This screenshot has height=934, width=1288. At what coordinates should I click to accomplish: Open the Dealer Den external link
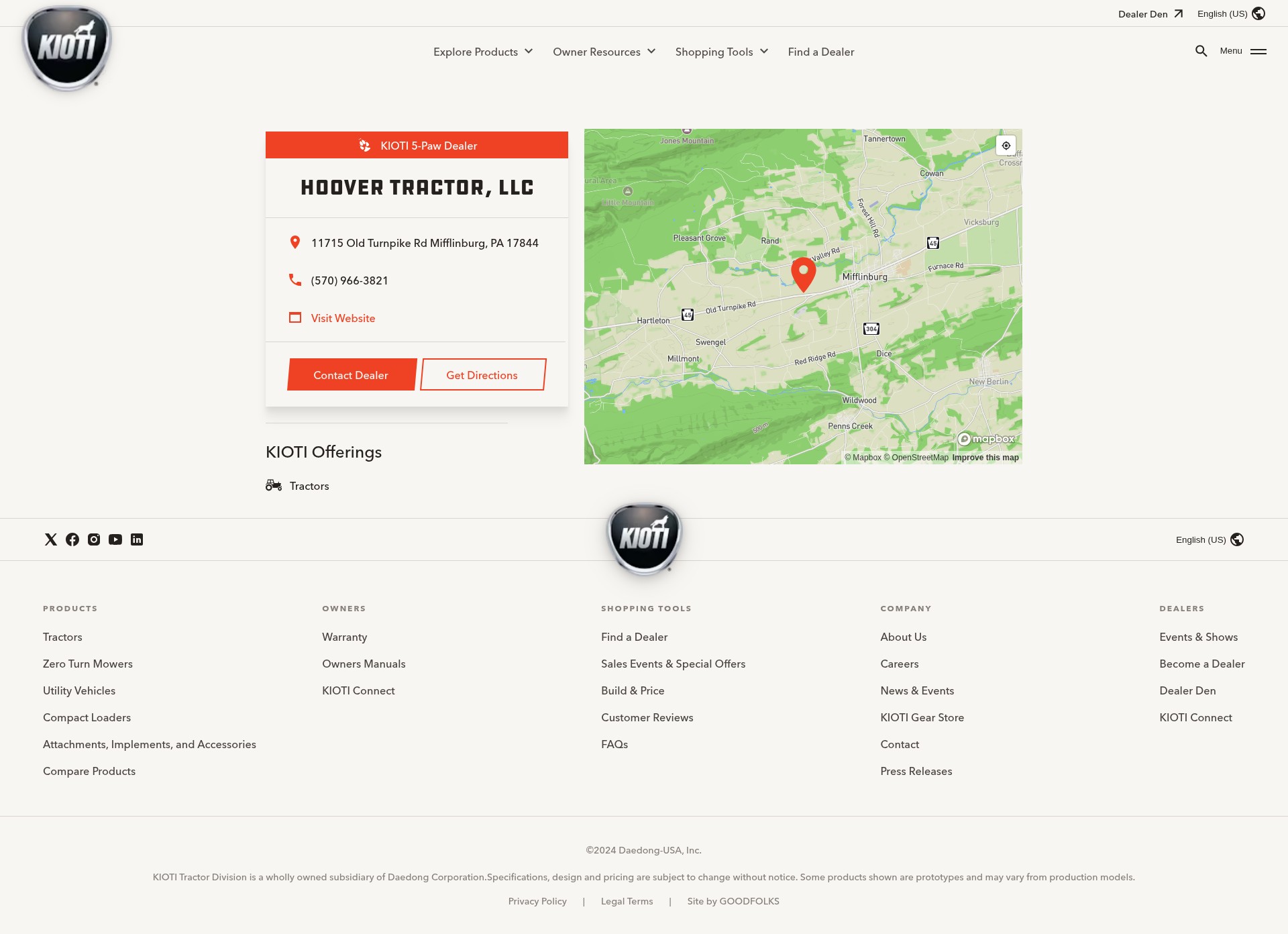tap(1150, 13)
